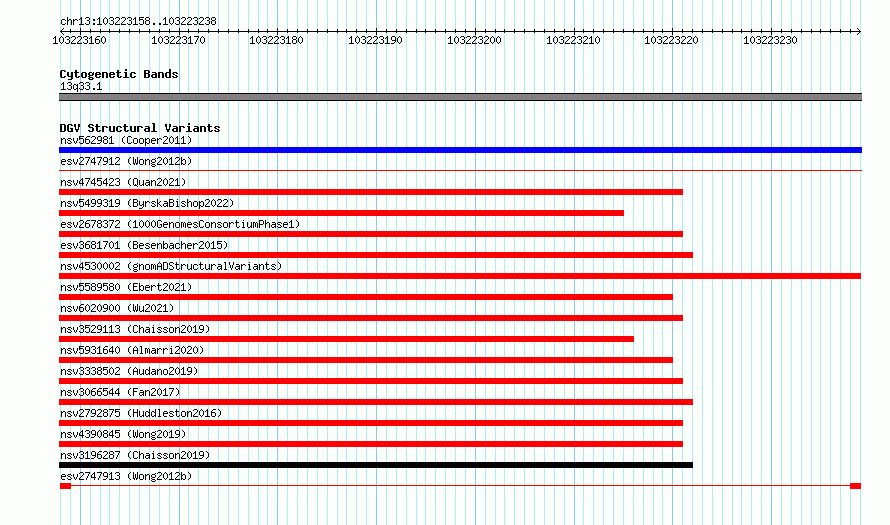Open the nsv3066544 (Fan2017) label
The height and width of the screenshot is (525, 890).
pos(120,392)
